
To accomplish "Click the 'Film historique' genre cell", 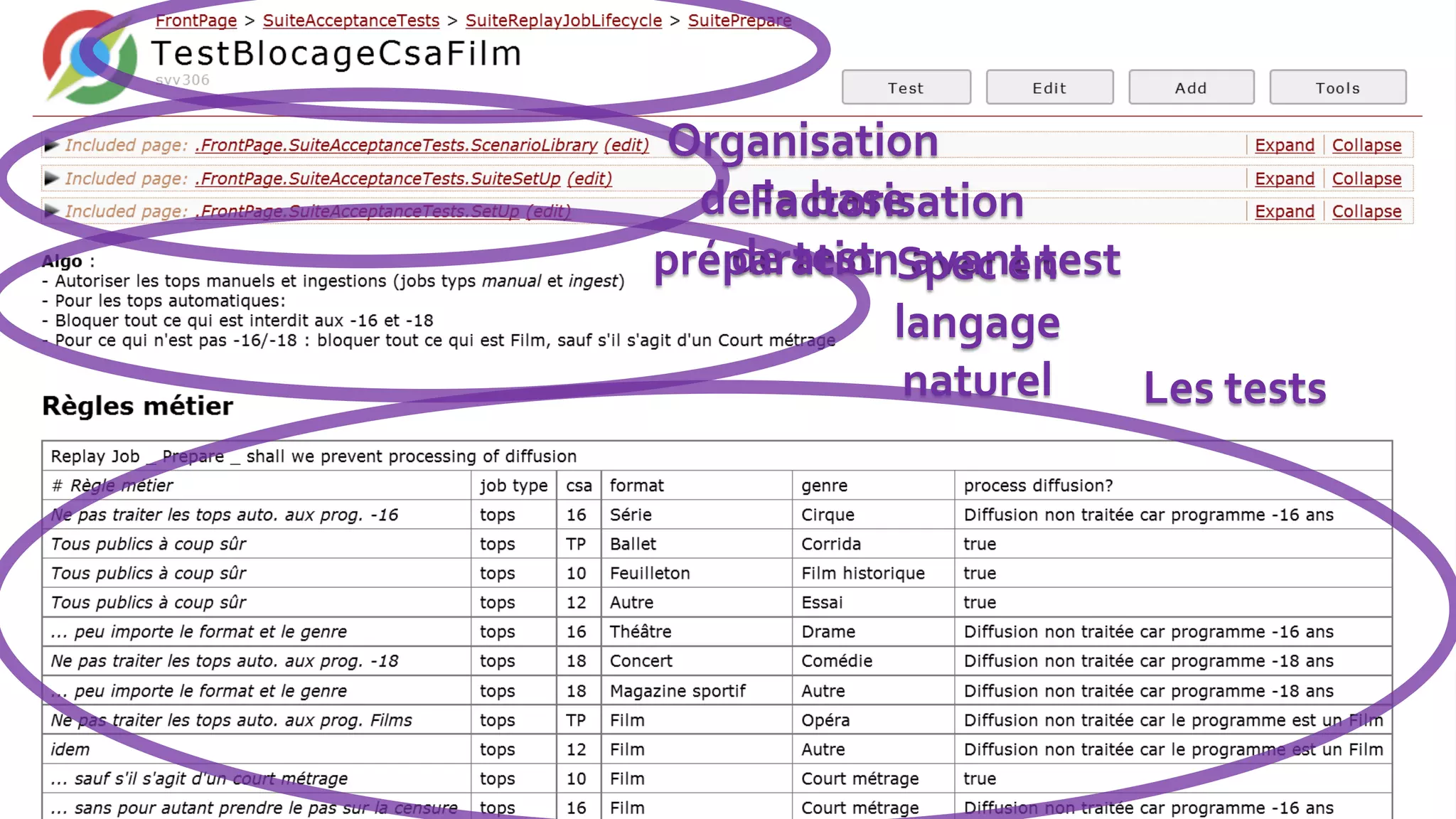I will click(873, 573).
